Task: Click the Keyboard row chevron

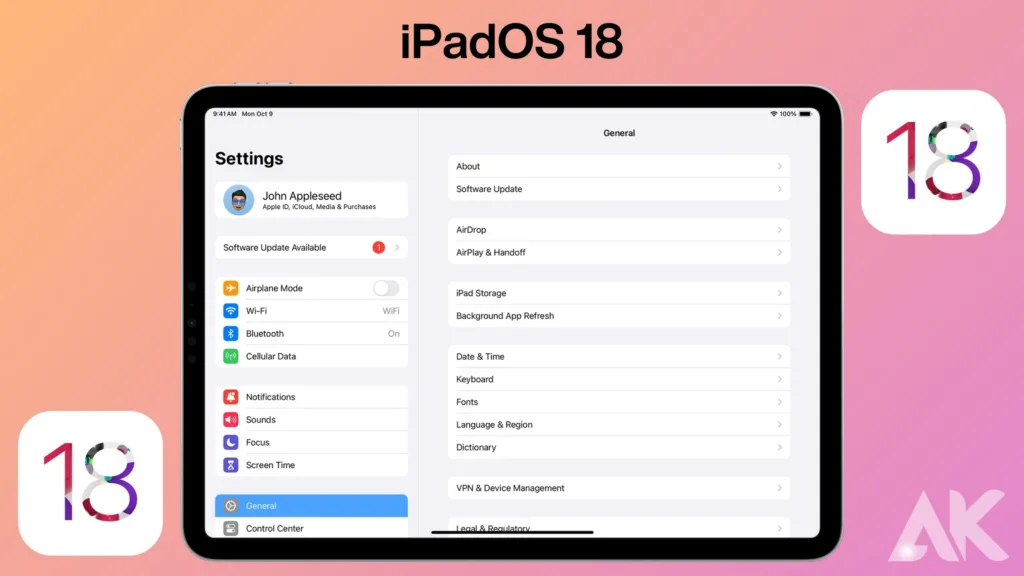Action: pos(780,379)
